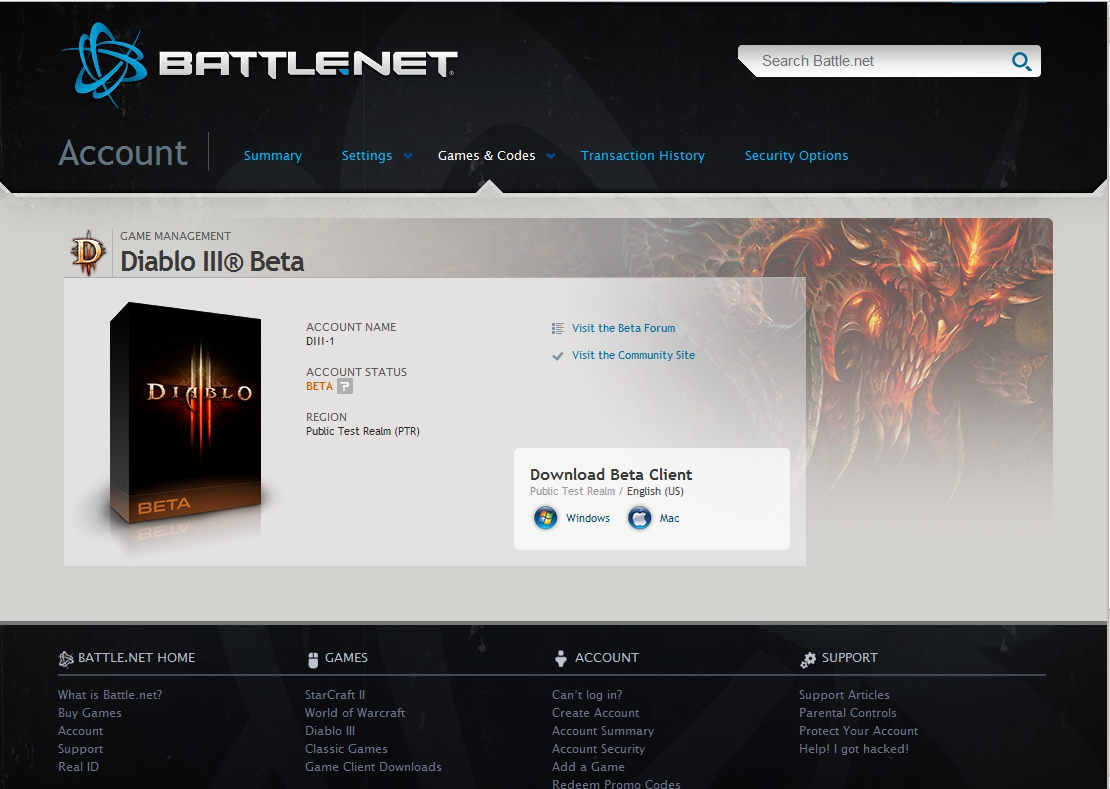Open the Settings menu
Screen dimensions: 1110x789
[367, 156]
